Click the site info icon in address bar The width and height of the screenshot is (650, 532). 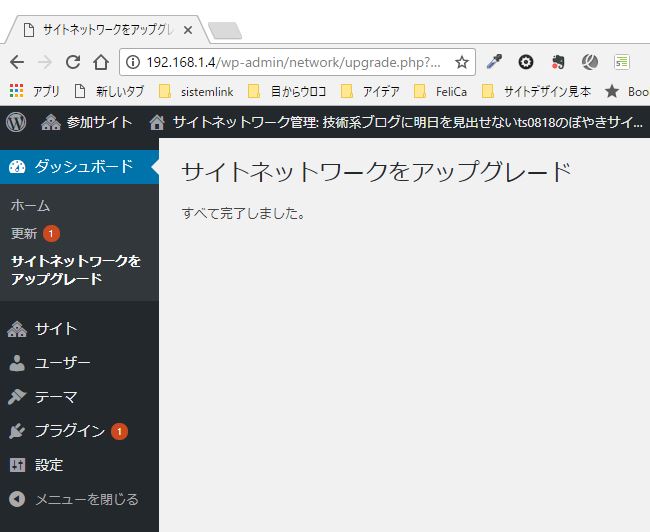133,62
